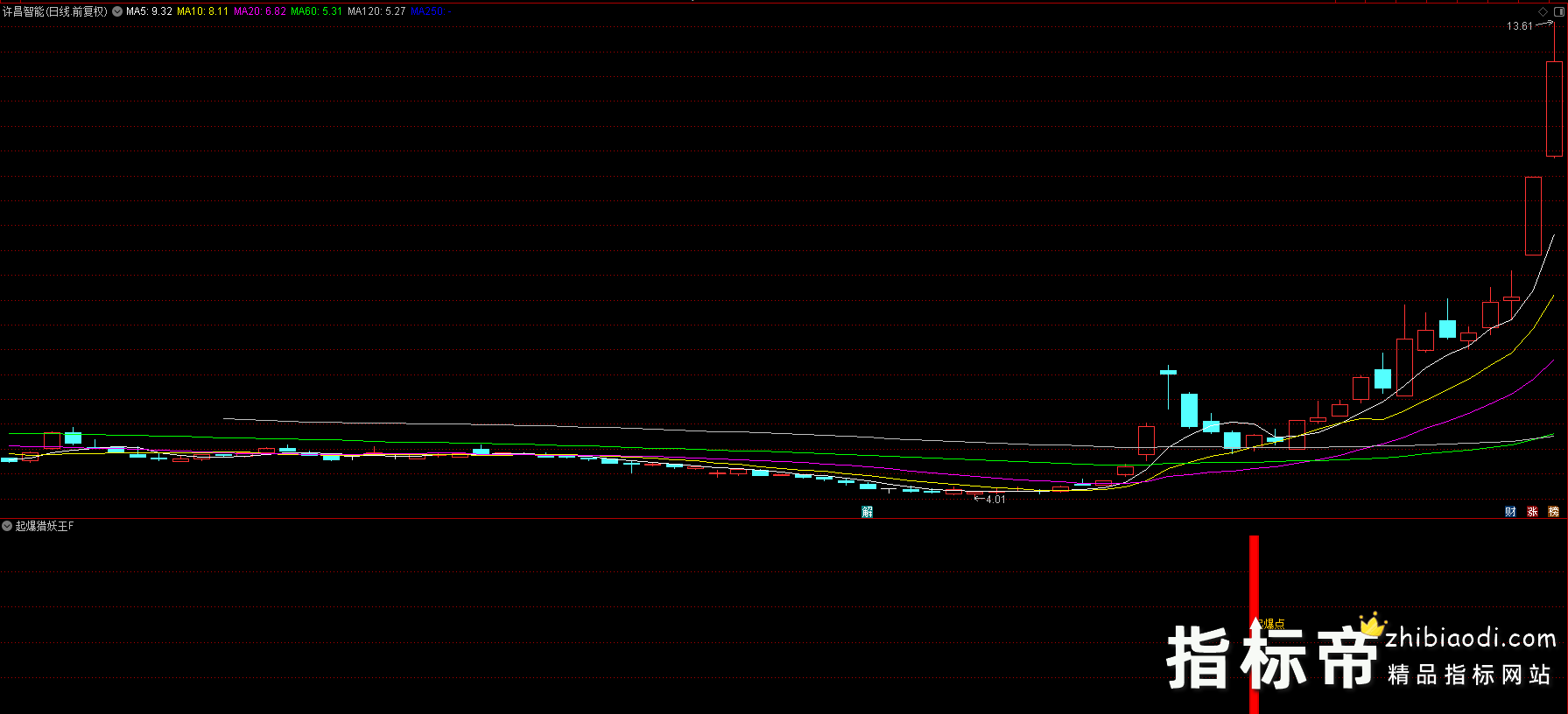Select the yellow MA10 label
Viewport: 1568px width, 714px height.
202,11
